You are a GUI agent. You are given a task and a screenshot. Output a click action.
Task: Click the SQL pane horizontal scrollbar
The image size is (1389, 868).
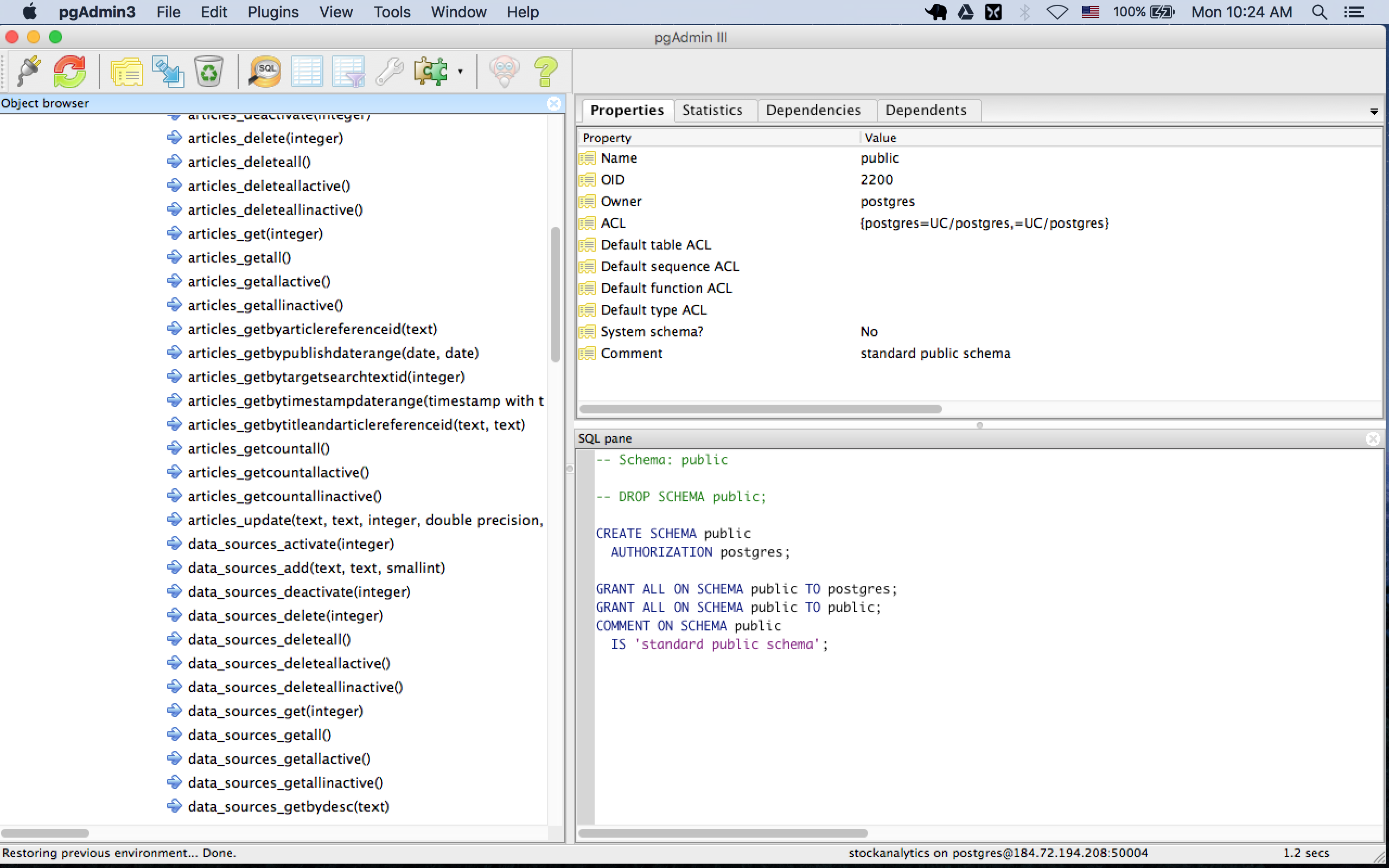723,833
